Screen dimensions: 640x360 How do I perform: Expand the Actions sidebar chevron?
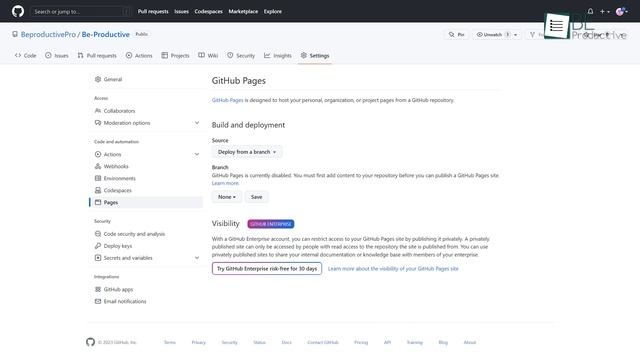[x=197, y=154]
